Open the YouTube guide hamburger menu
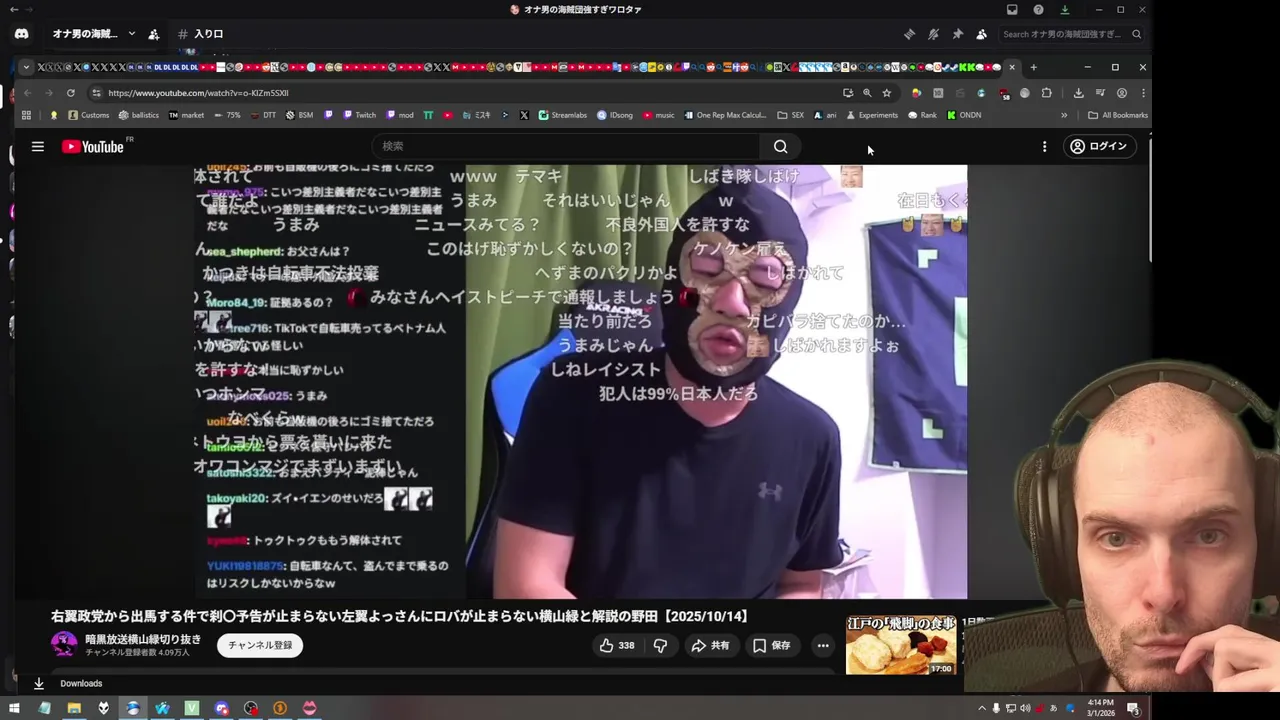1280x720 pixels. pyautogui.click(x=37, y=146)
